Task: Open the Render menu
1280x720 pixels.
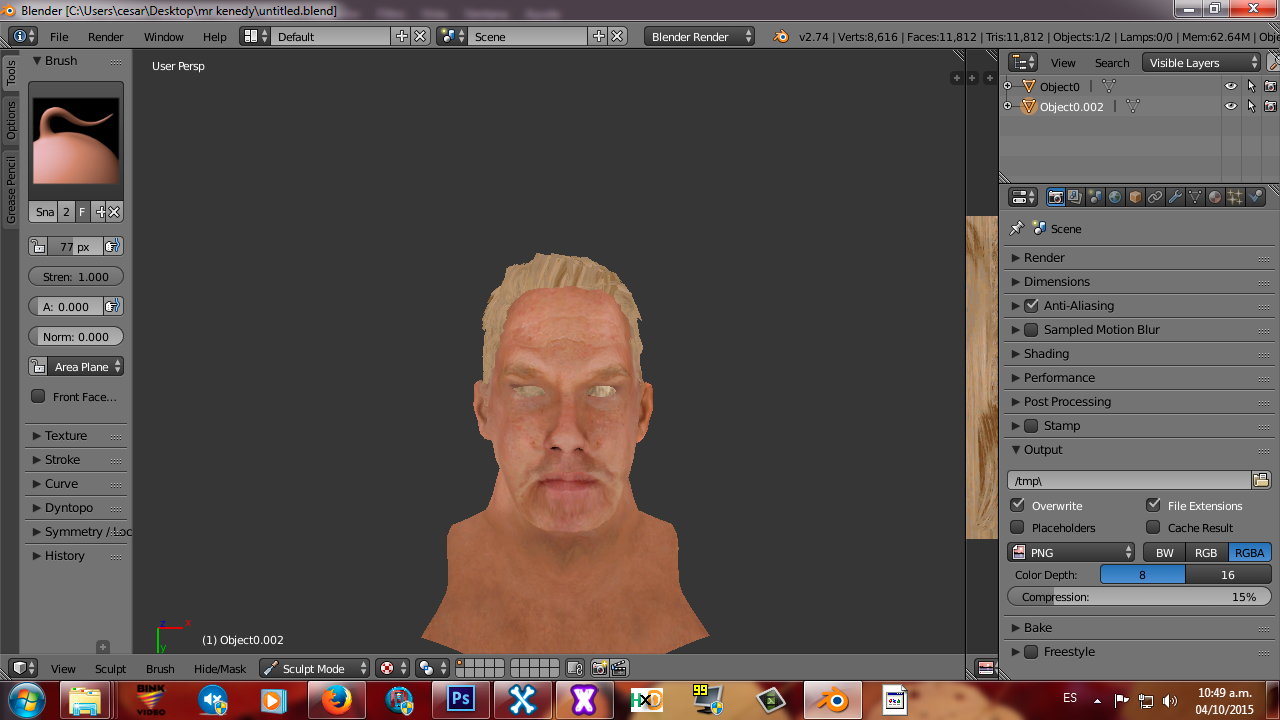Action: click(x=106, y=36)
